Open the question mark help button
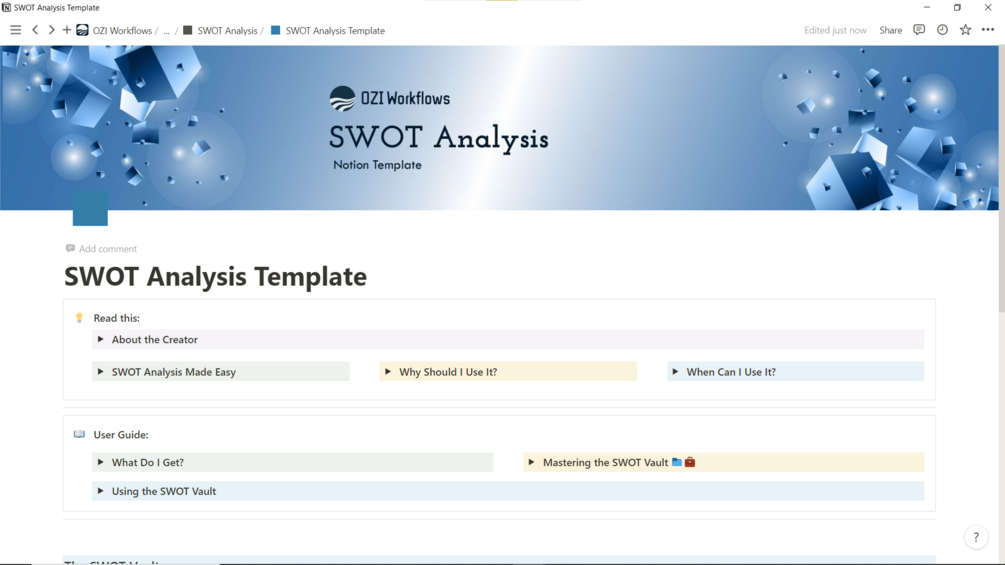The height and width of the screenshot is (565, 1005). coord(976,537)
